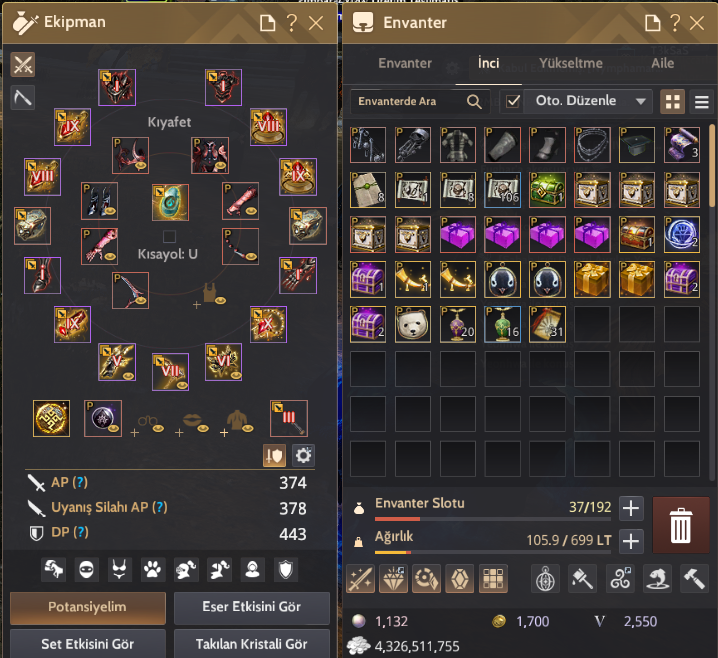Viewport: 718px width, 658px height.
Task: Expand the Oto. Düzenle dropdown arrow
Action: (x=641, y=101)
